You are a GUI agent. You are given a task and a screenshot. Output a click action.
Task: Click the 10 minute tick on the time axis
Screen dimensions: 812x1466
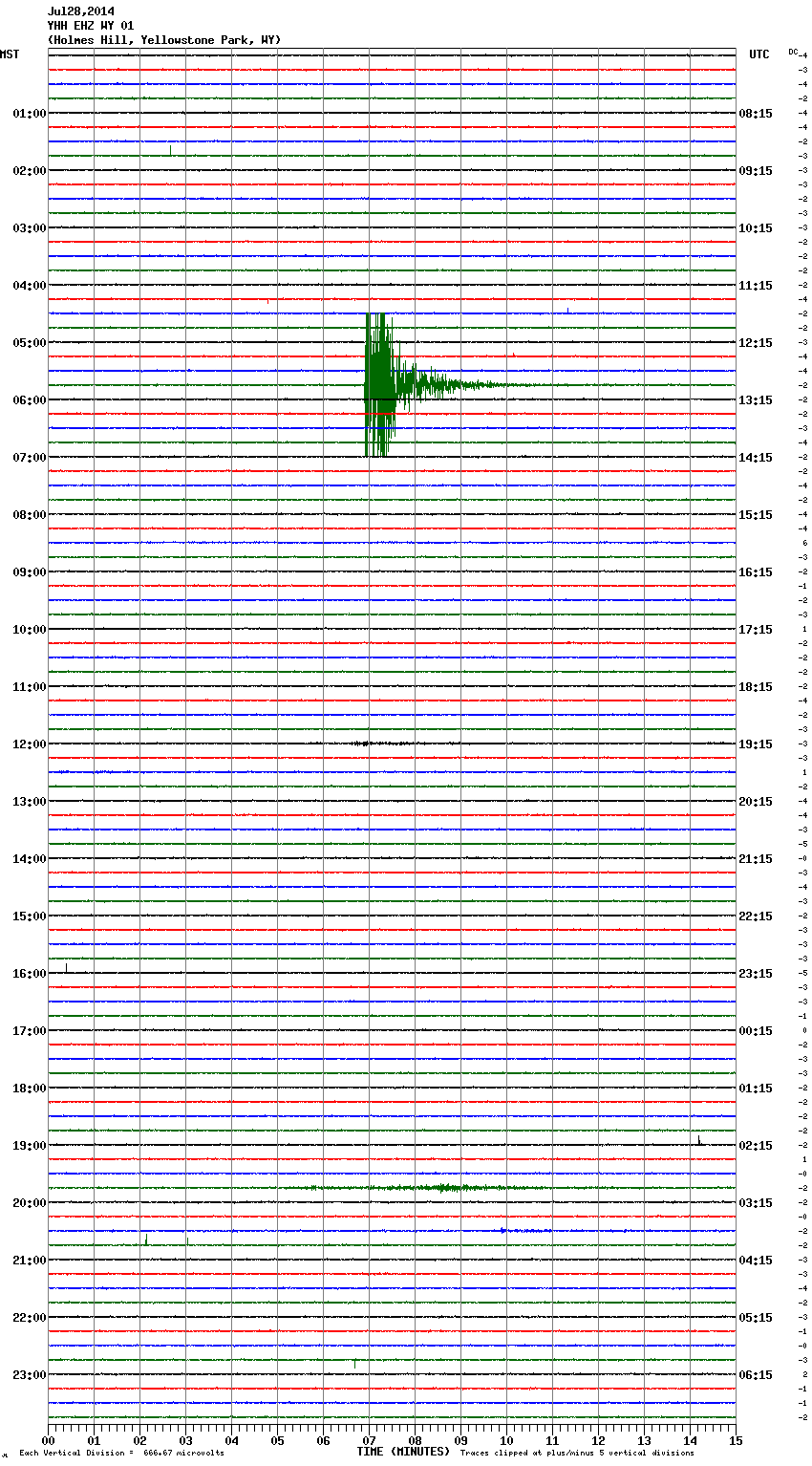coord(506,1440)
